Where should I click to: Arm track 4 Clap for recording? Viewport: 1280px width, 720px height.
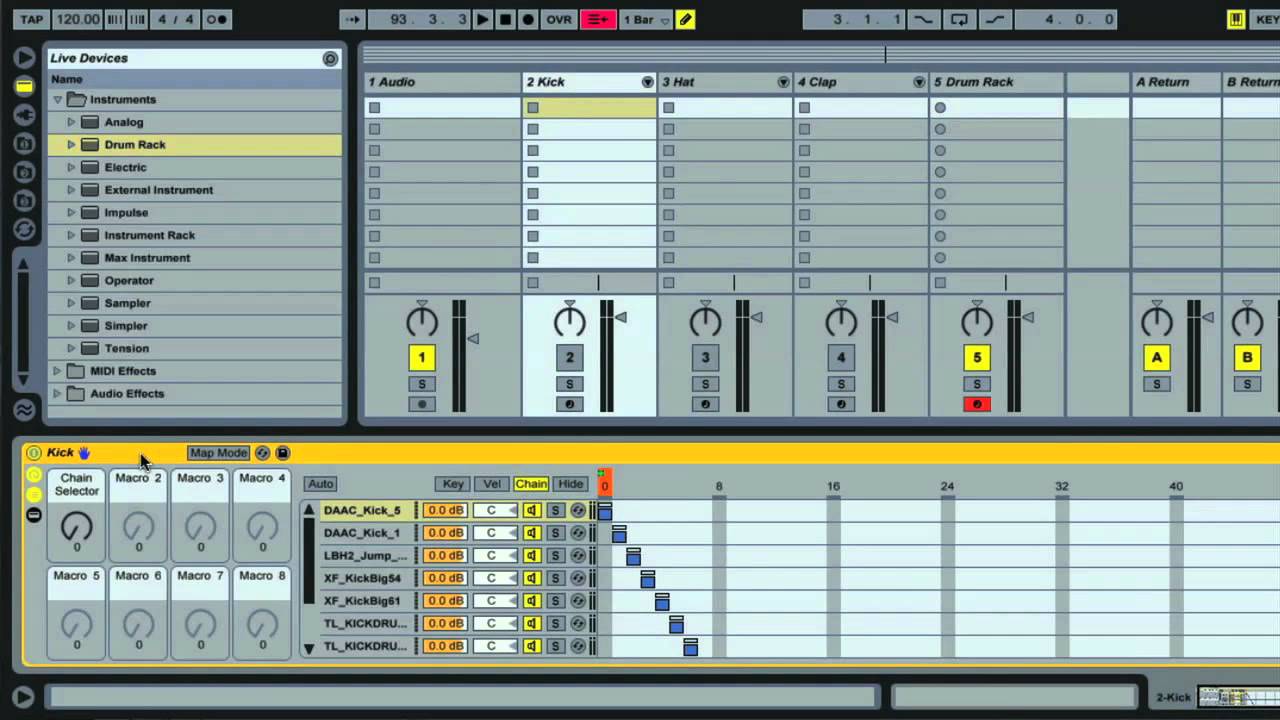coord(841,404)
